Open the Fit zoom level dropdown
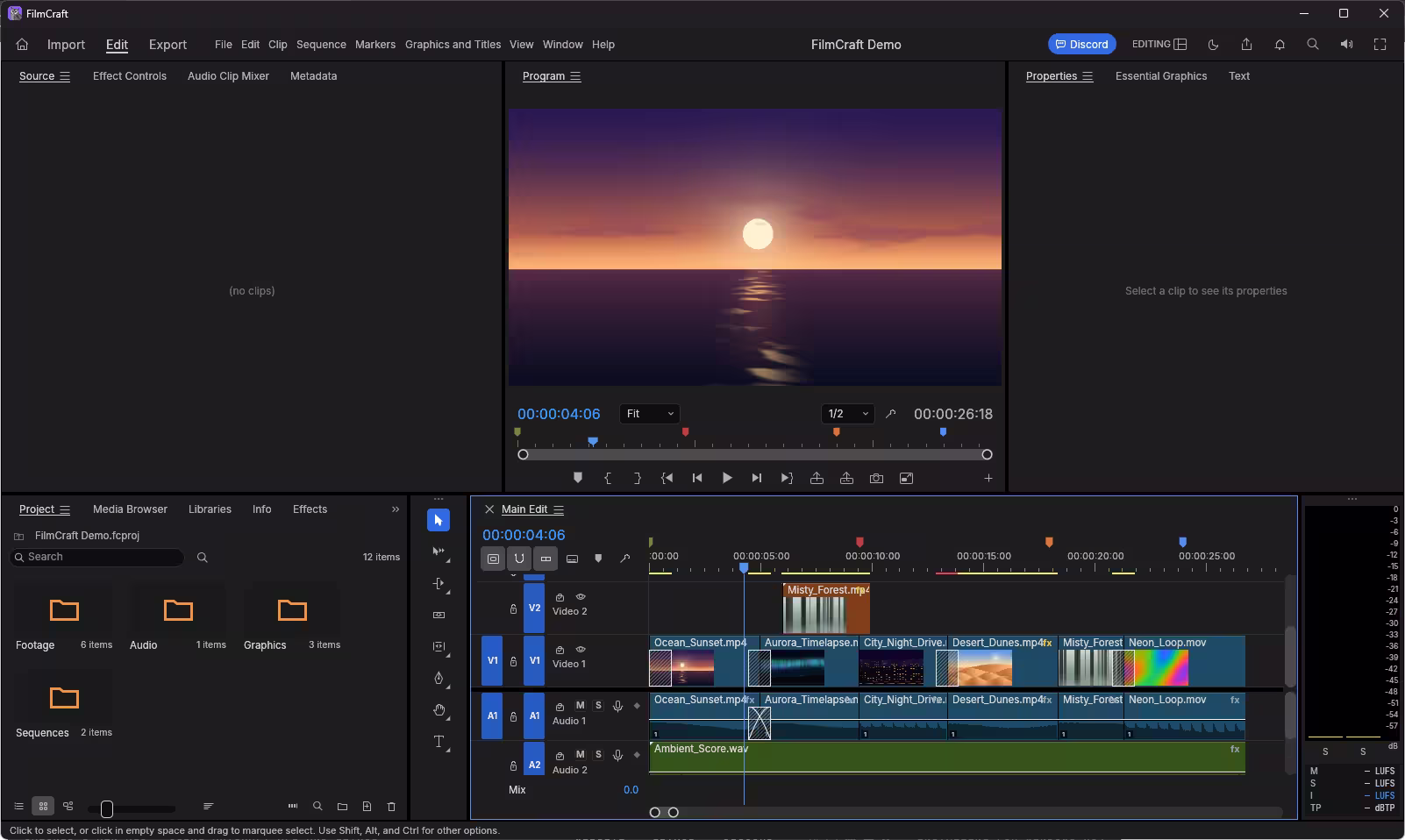 point(650,414)
